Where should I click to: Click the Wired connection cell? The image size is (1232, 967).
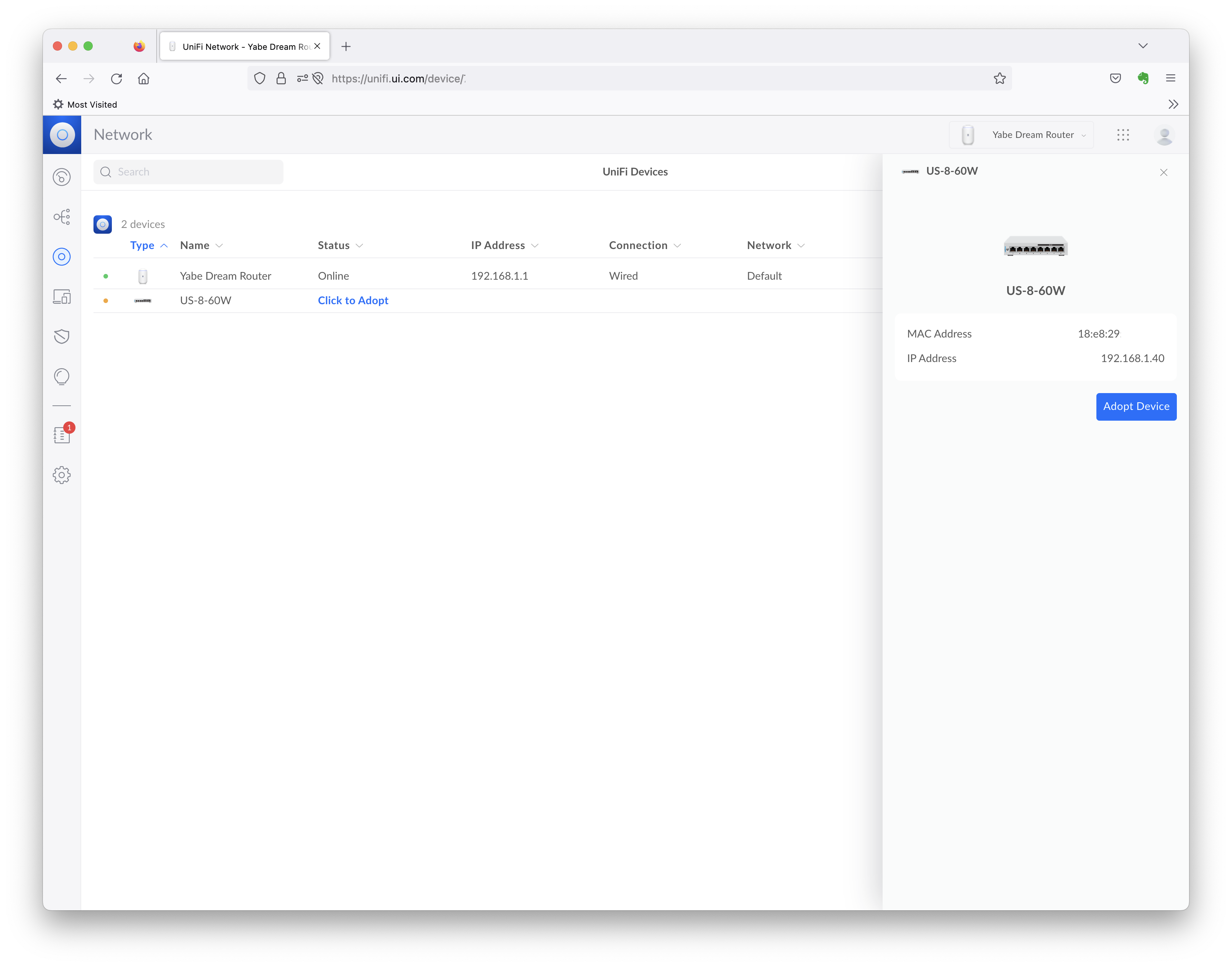pyautogui.click(x=623, y=276)
